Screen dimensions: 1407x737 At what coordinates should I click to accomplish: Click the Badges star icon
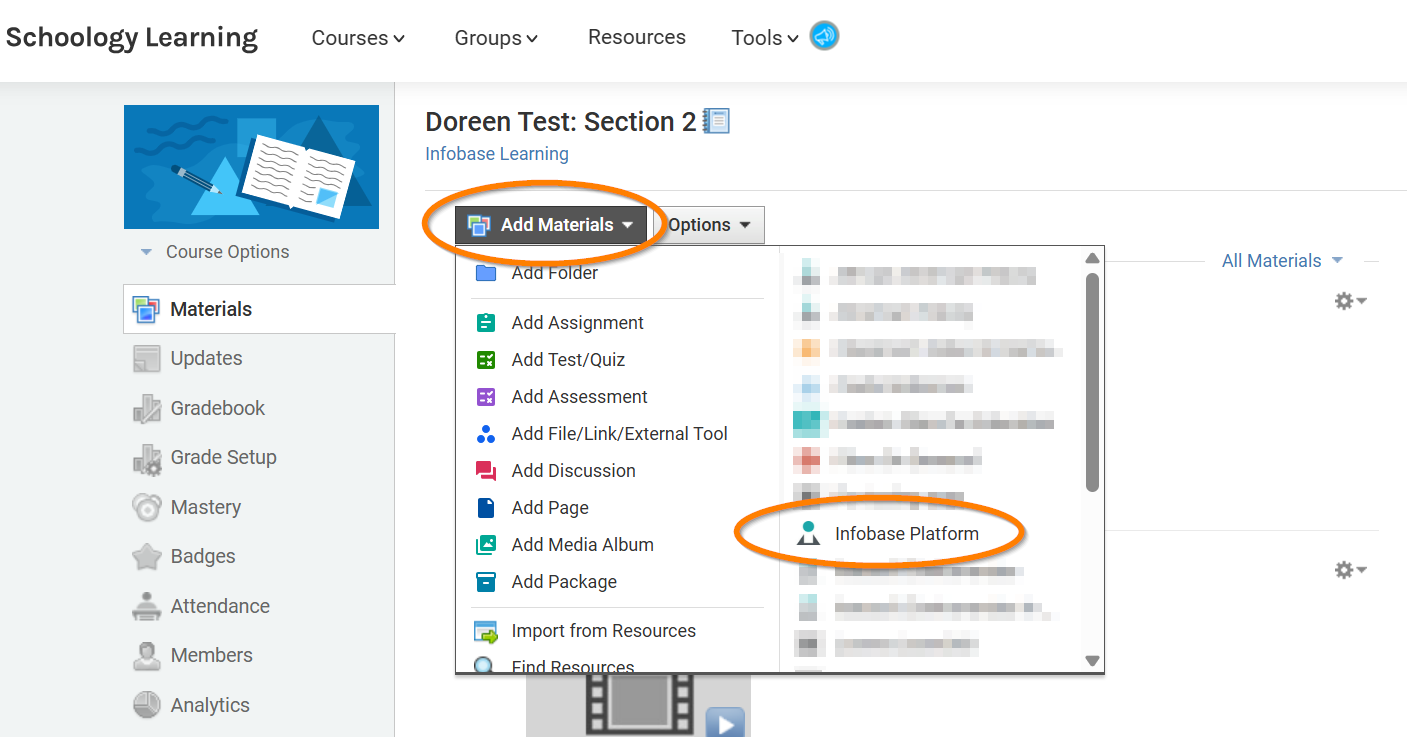coord(146,556)
